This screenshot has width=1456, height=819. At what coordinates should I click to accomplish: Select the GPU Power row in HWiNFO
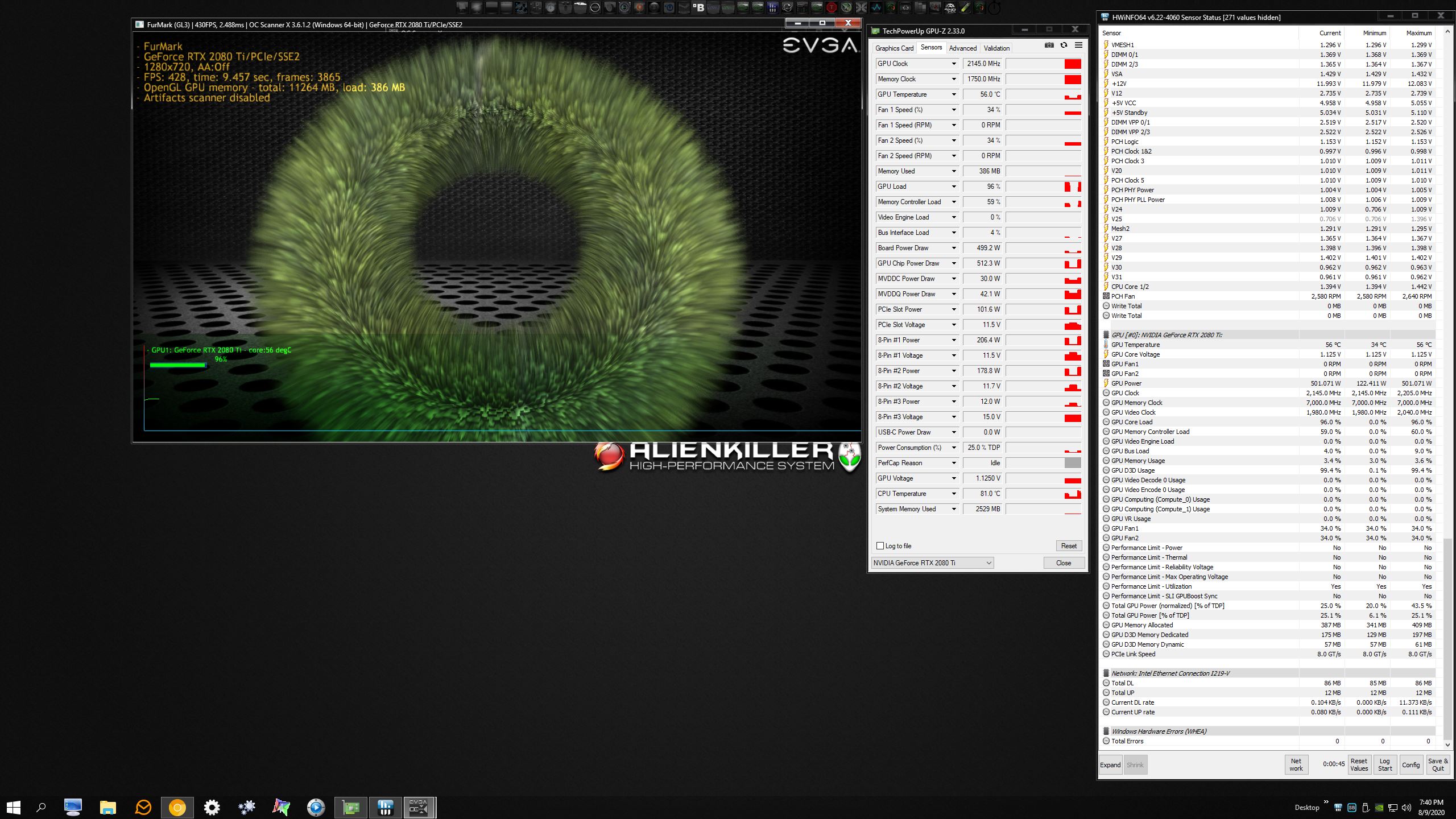click(1268, 383)
